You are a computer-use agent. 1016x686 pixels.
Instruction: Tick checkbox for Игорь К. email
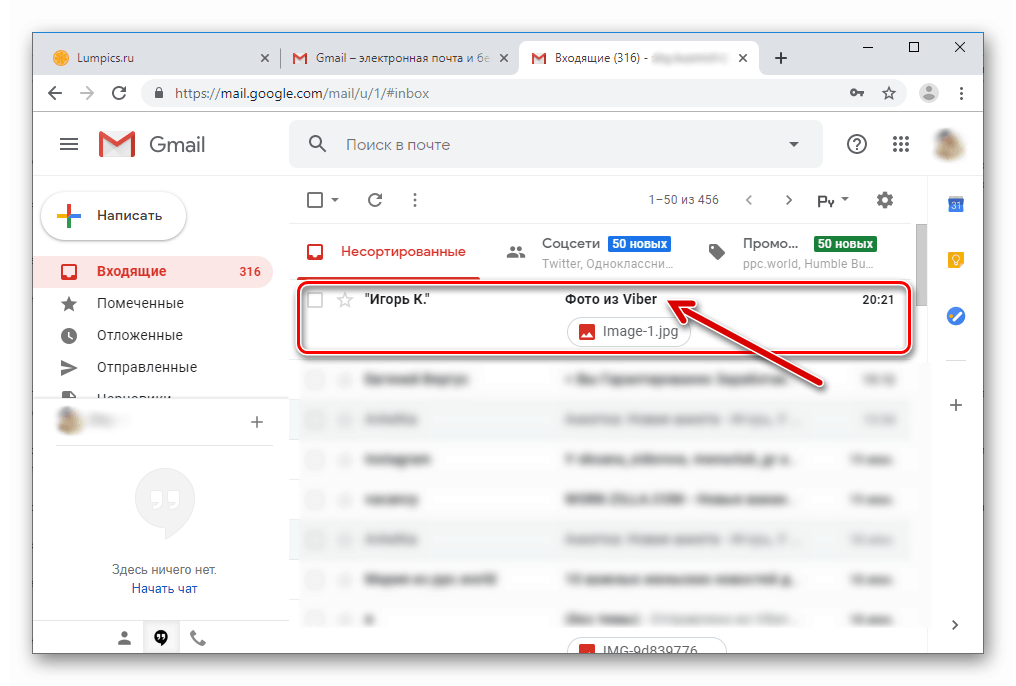click(315, 299)
